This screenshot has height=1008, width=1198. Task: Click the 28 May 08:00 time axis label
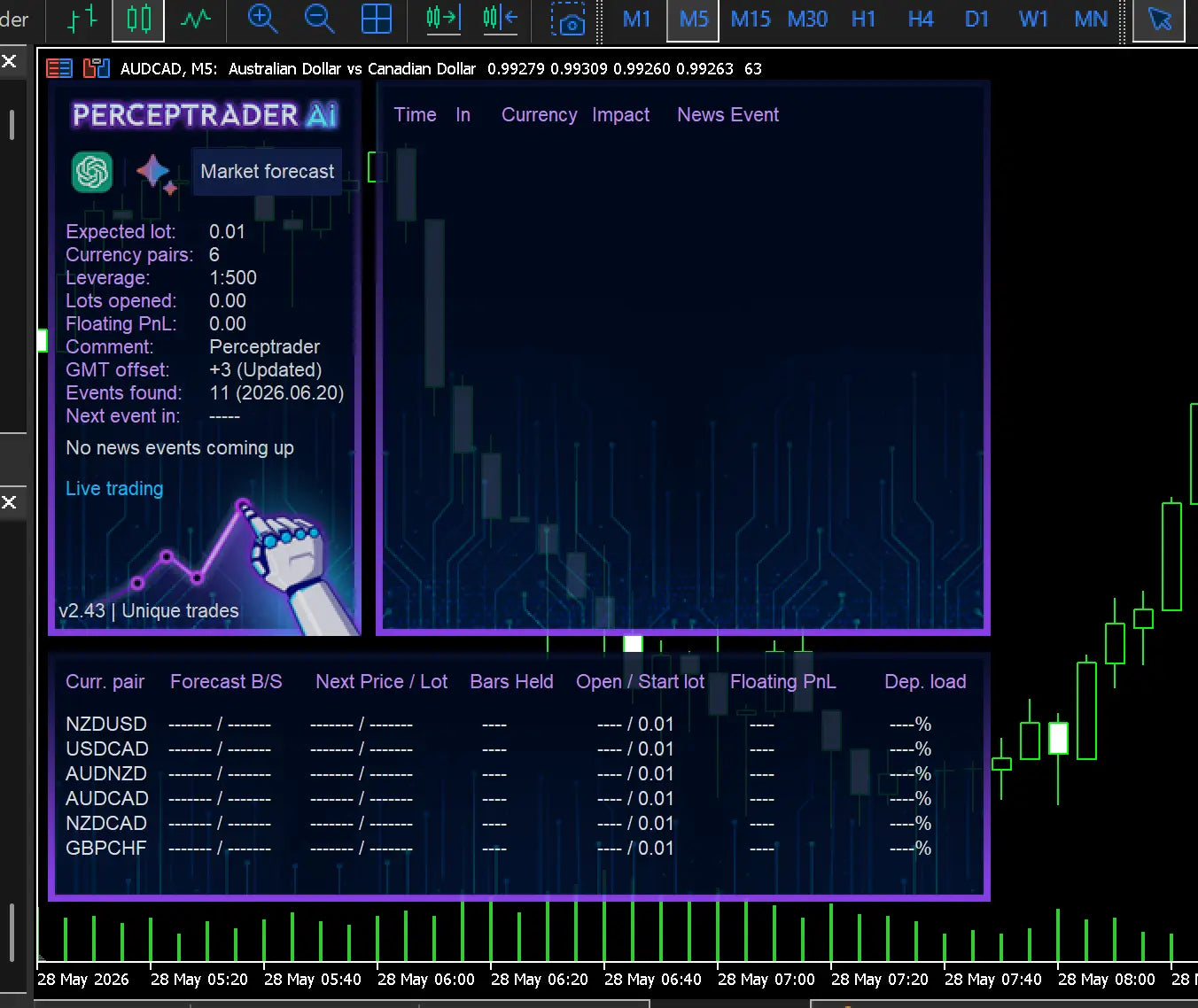click(x=1106, y=979)
